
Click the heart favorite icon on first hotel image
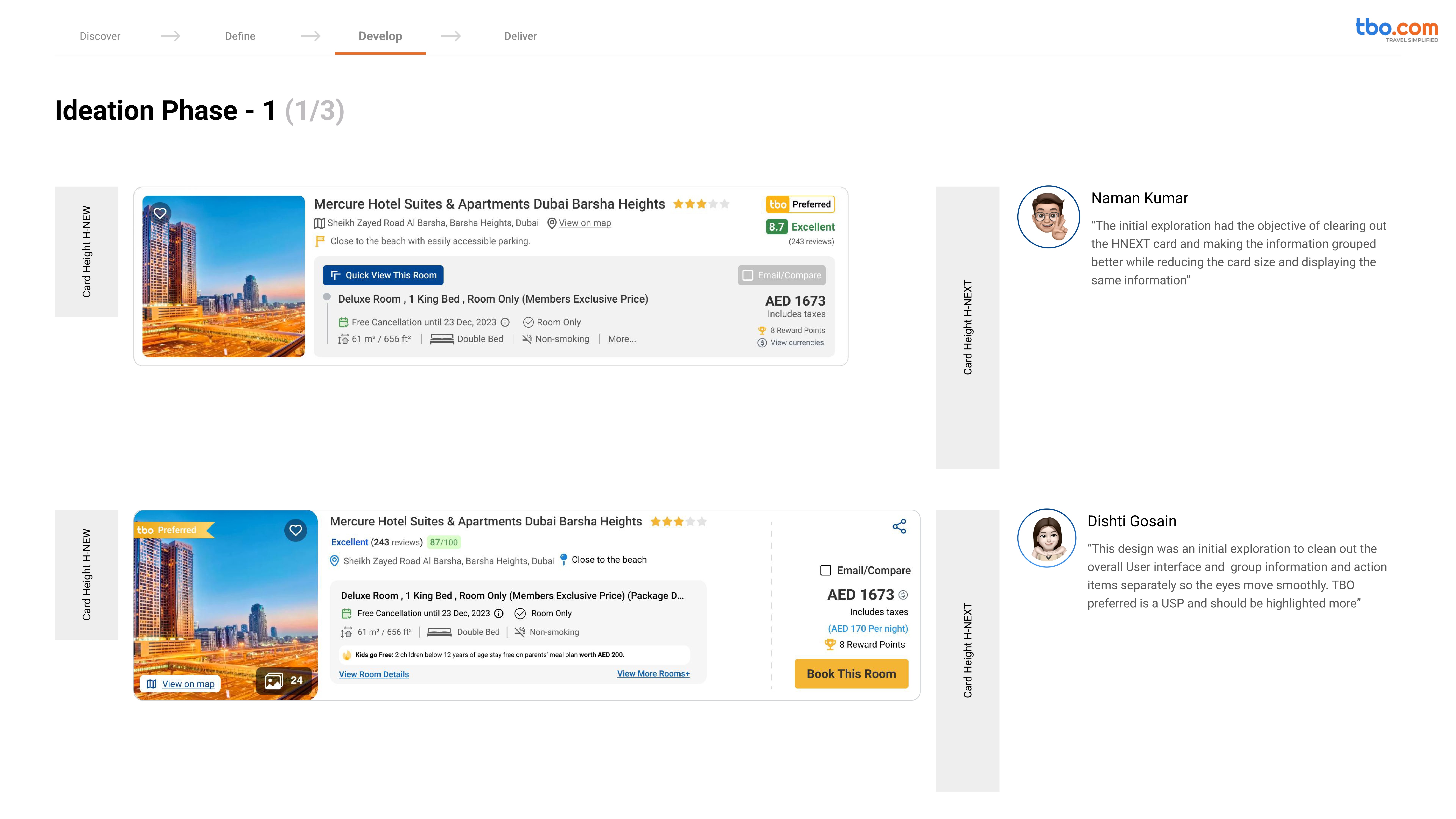point(160,213)
